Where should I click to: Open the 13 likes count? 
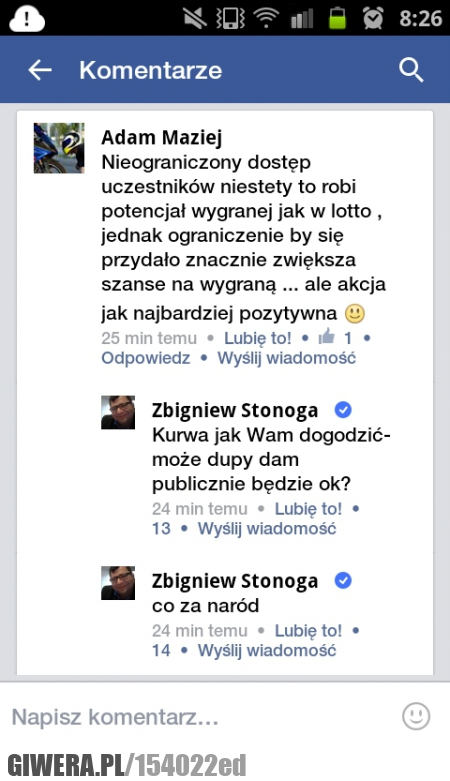point(161,528)
